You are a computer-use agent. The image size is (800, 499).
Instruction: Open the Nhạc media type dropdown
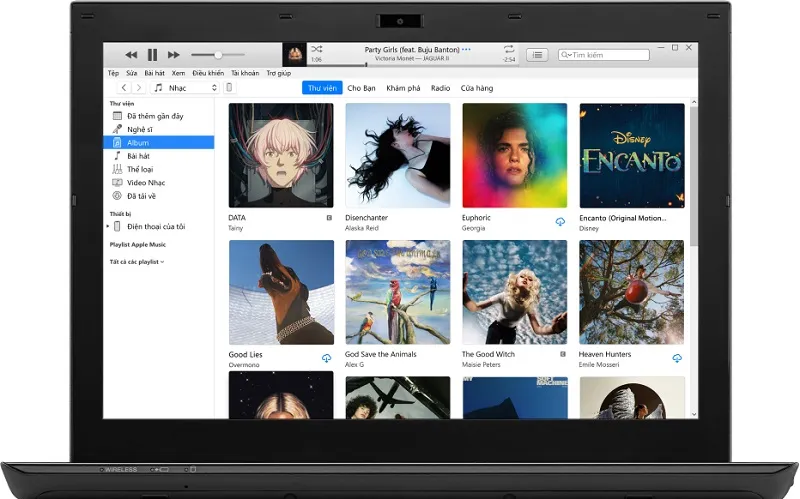click(x=186, y=88)
